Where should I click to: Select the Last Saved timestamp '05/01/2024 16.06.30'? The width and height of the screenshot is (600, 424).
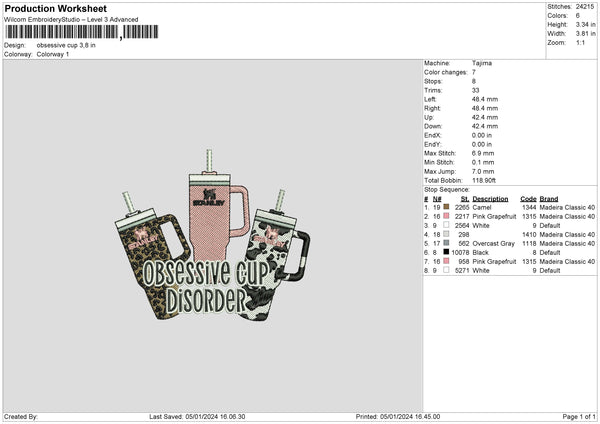(x=215, y=417)
